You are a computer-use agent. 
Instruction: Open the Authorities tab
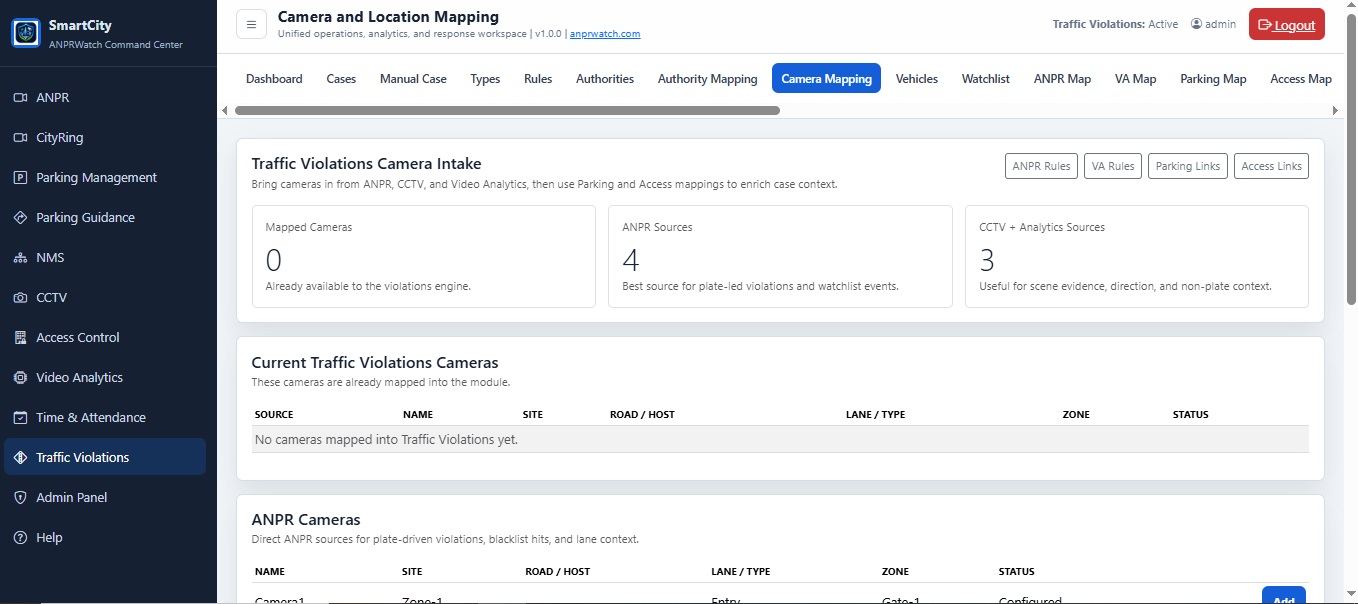(x=605, y=79)
